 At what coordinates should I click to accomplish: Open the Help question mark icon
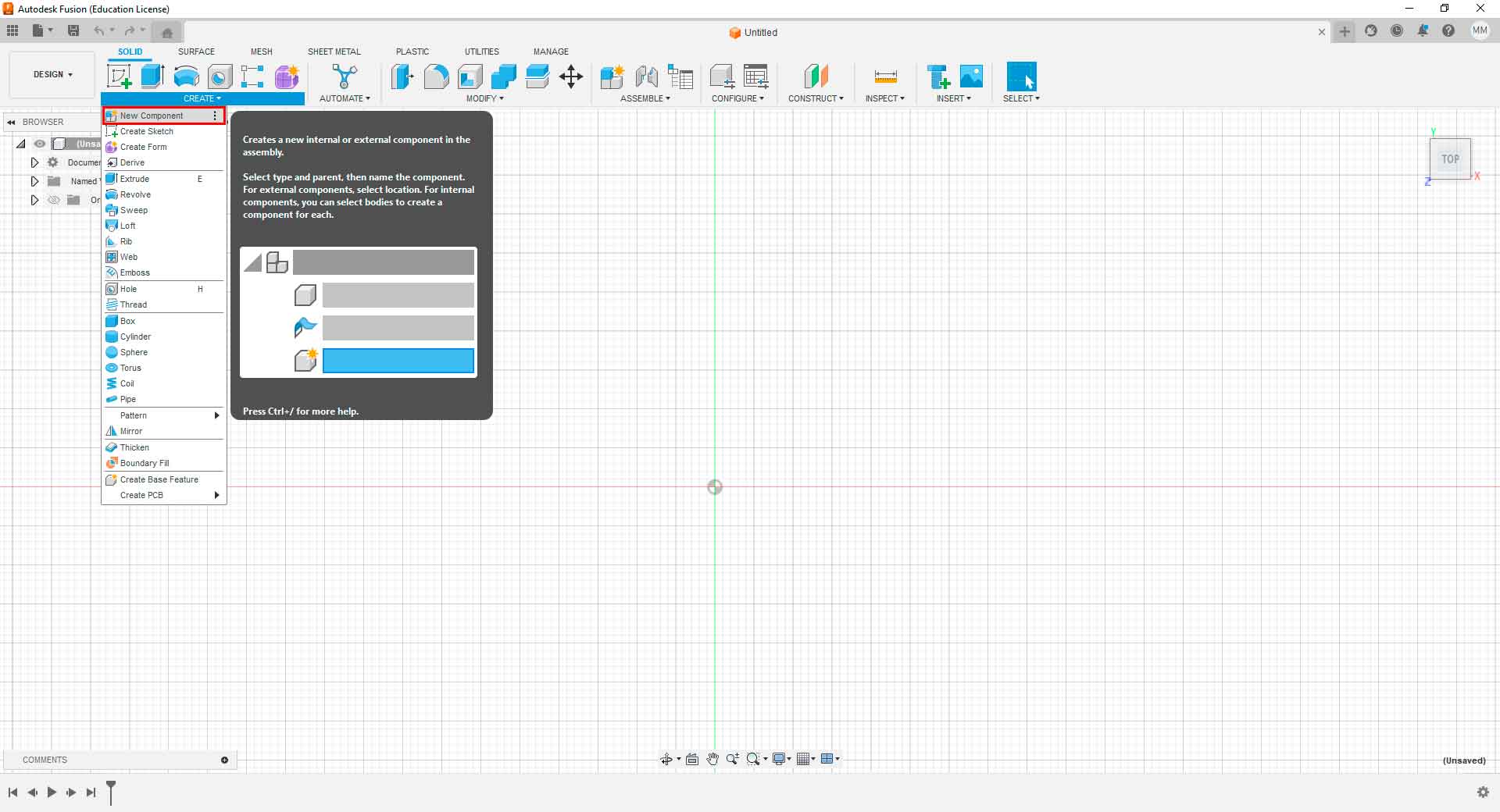tap(1448, 31)
